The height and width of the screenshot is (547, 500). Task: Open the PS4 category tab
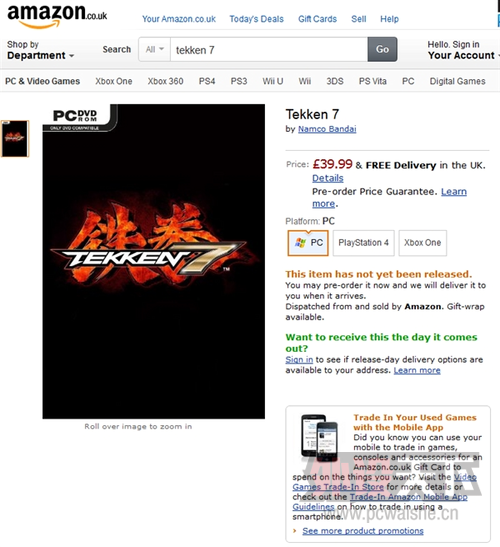[207, 81]
